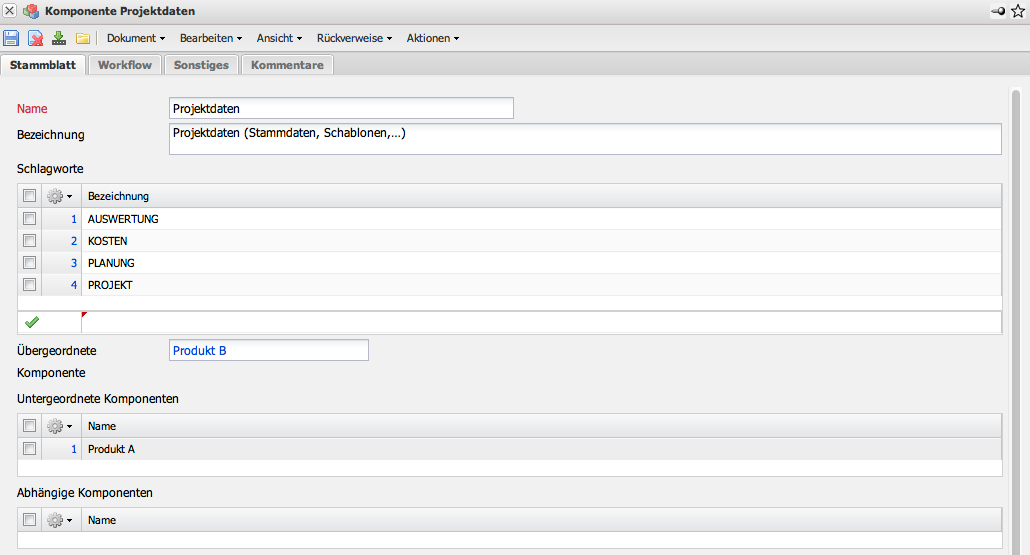The height and width of the screenshot is (555, 1030).
Task: Switch to the Stammblatt tab
Action: (x=43, y=65)
